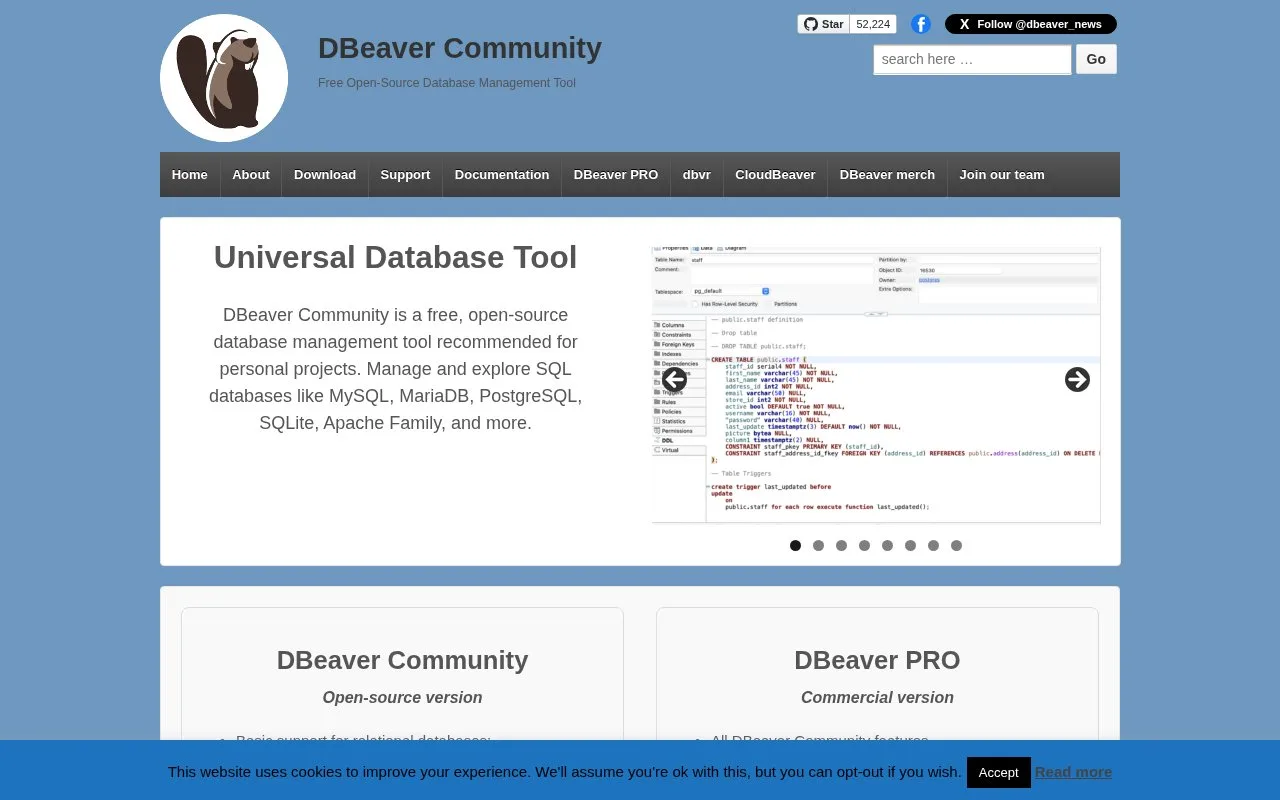Open the DBeaver Facebook page icon
The image size is (1280, 800).
(x=921, y=24)
